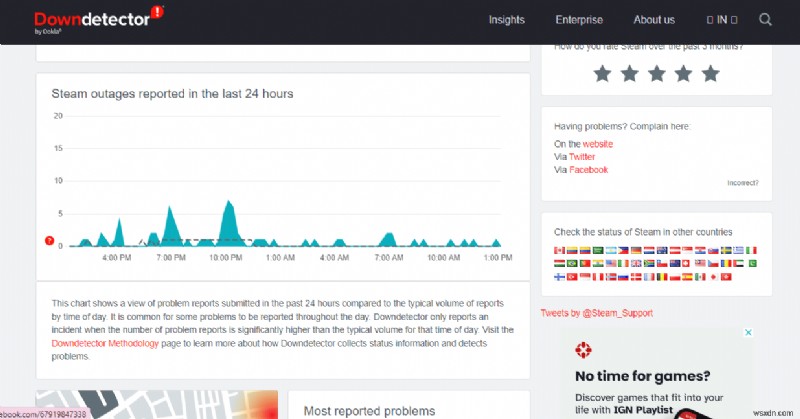800x419 pixels.
Task: Select the Australia flag
Action: (x=662, y=250)
